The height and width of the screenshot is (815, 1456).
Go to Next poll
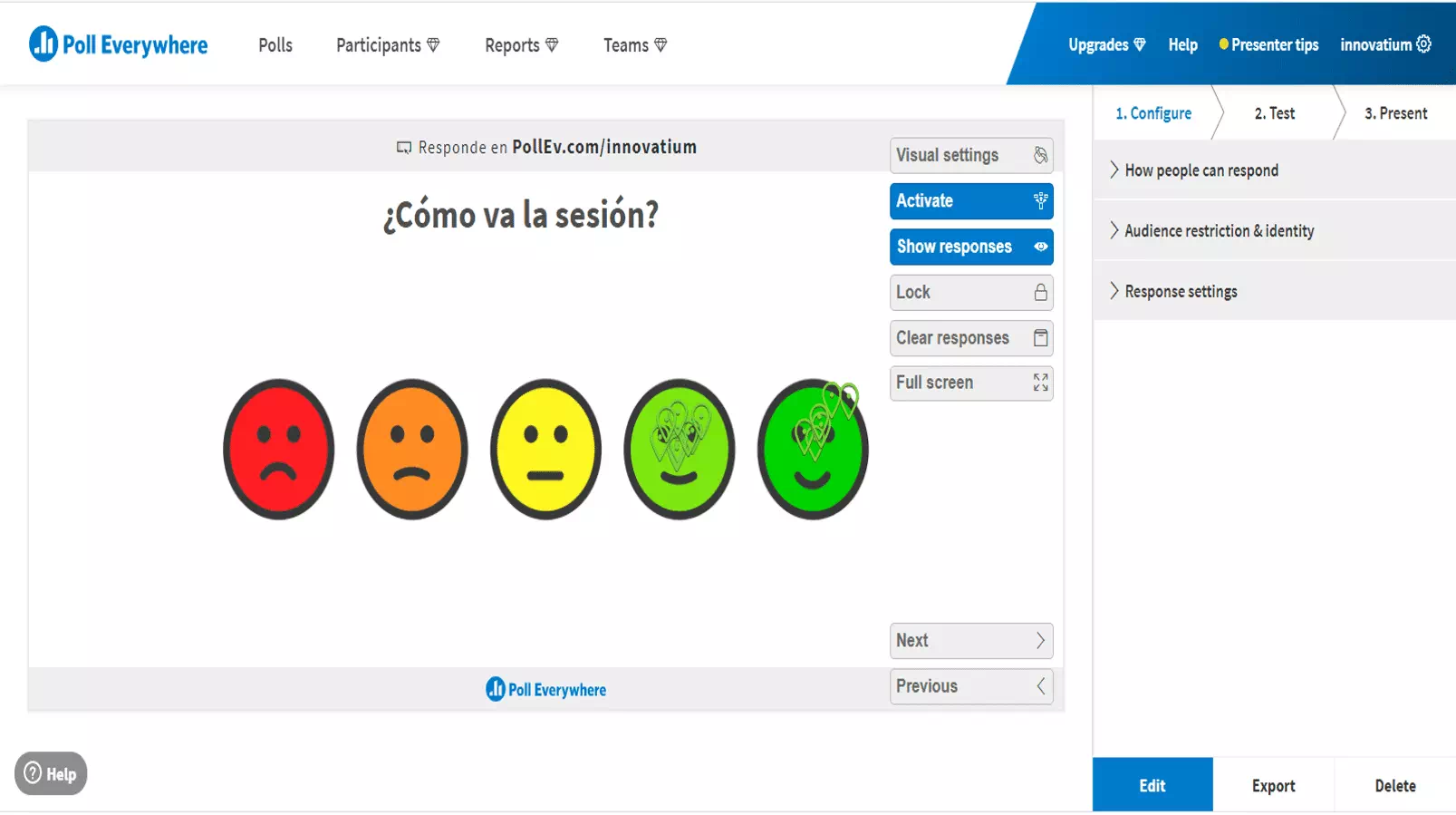coord(970,641)
